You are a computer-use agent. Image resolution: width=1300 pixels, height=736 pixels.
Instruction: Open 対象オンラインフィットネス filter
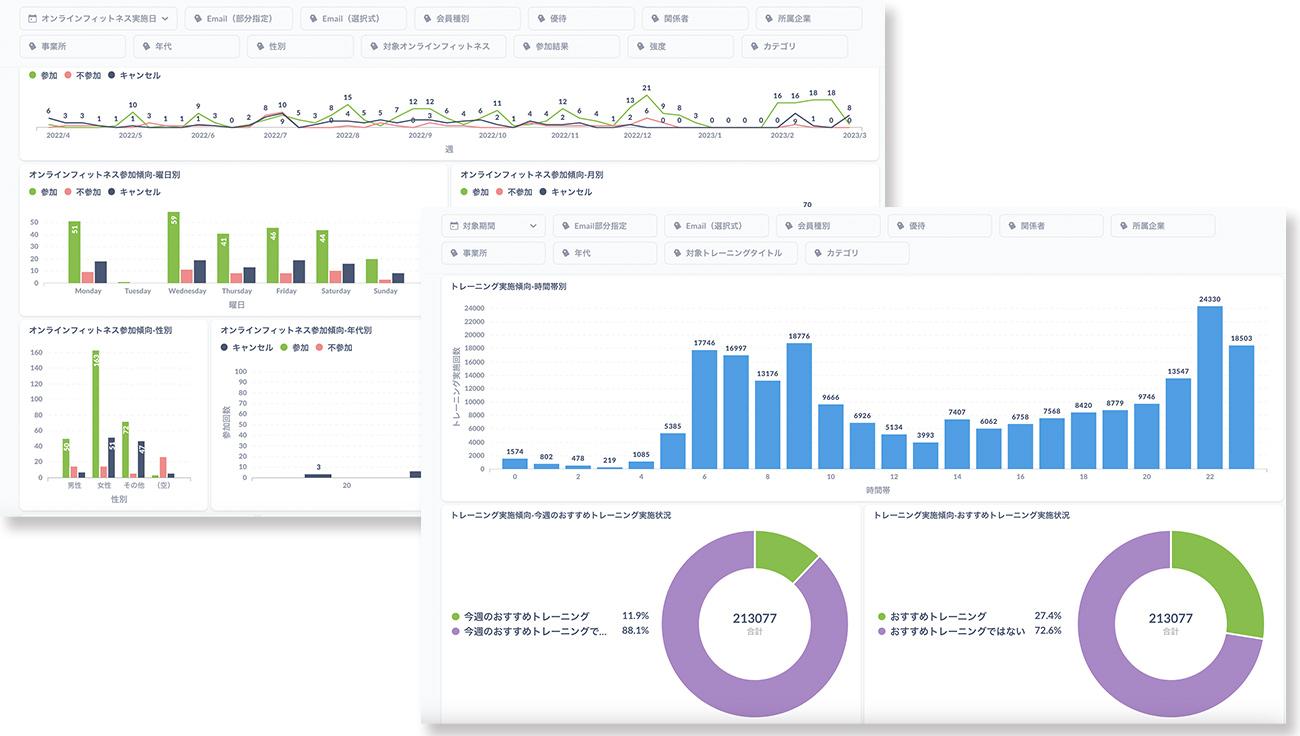point(433,46)
